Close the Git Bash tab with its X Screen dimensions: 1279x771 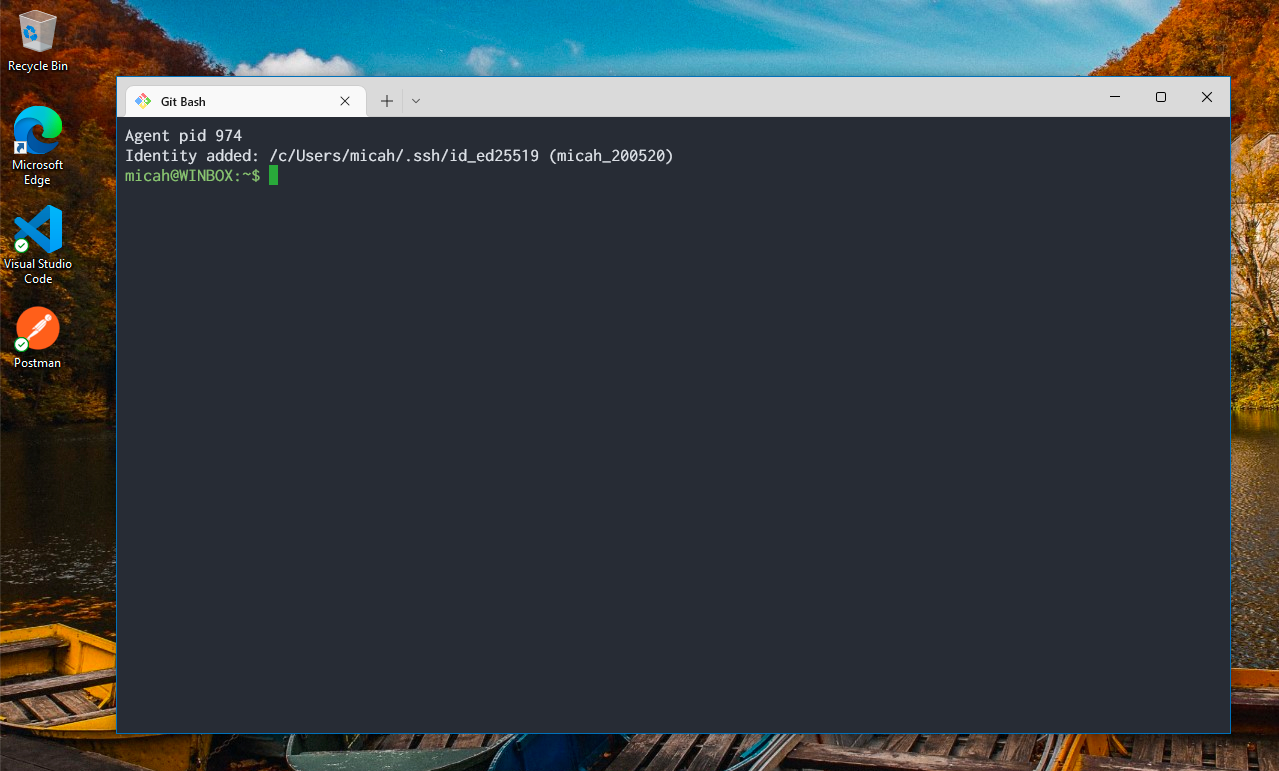[344, 100]
